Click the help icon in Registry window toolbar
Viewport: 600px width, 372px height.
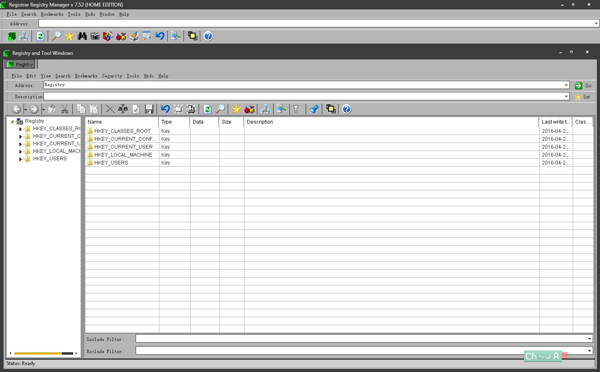[347, 109]
